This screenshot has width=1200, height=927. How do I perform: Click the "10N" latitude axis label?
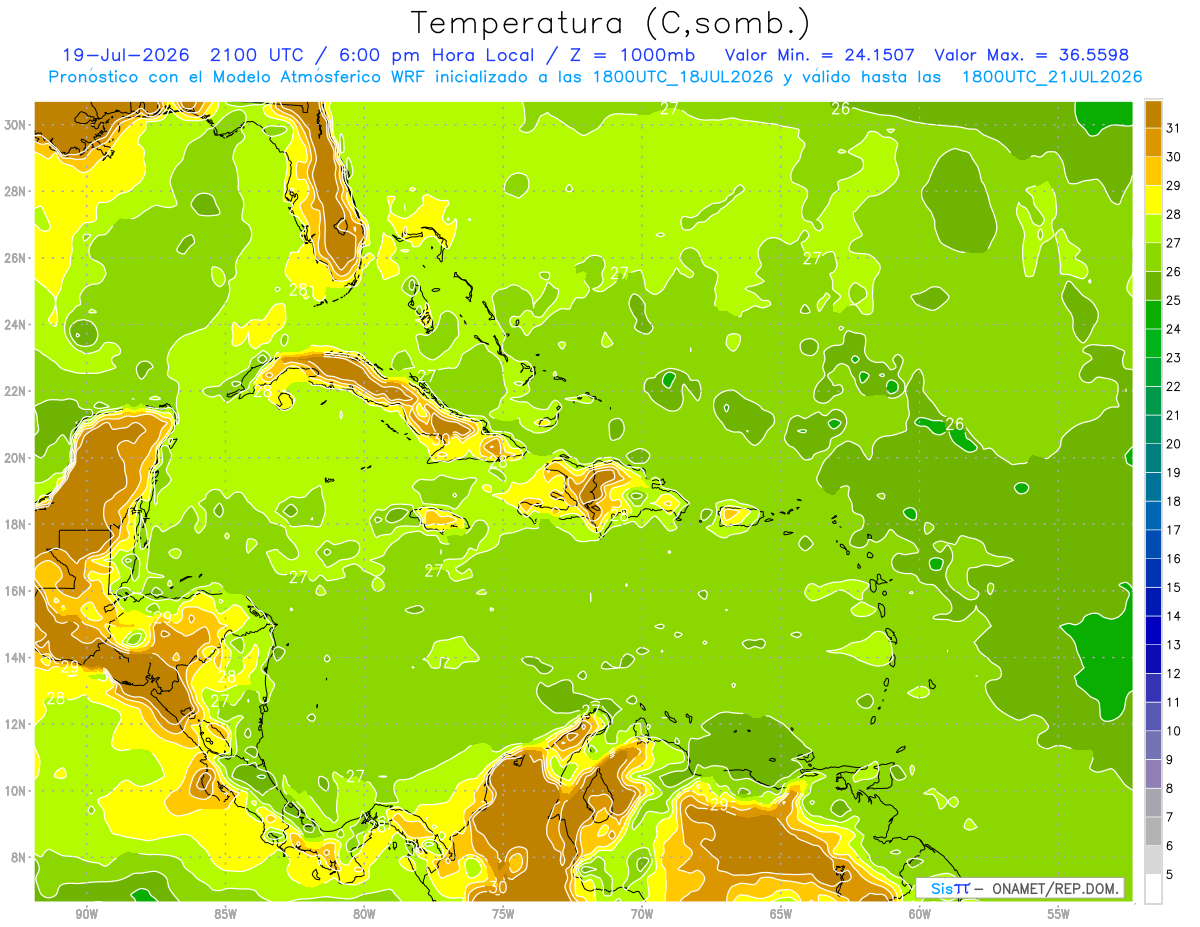[15, 791]
